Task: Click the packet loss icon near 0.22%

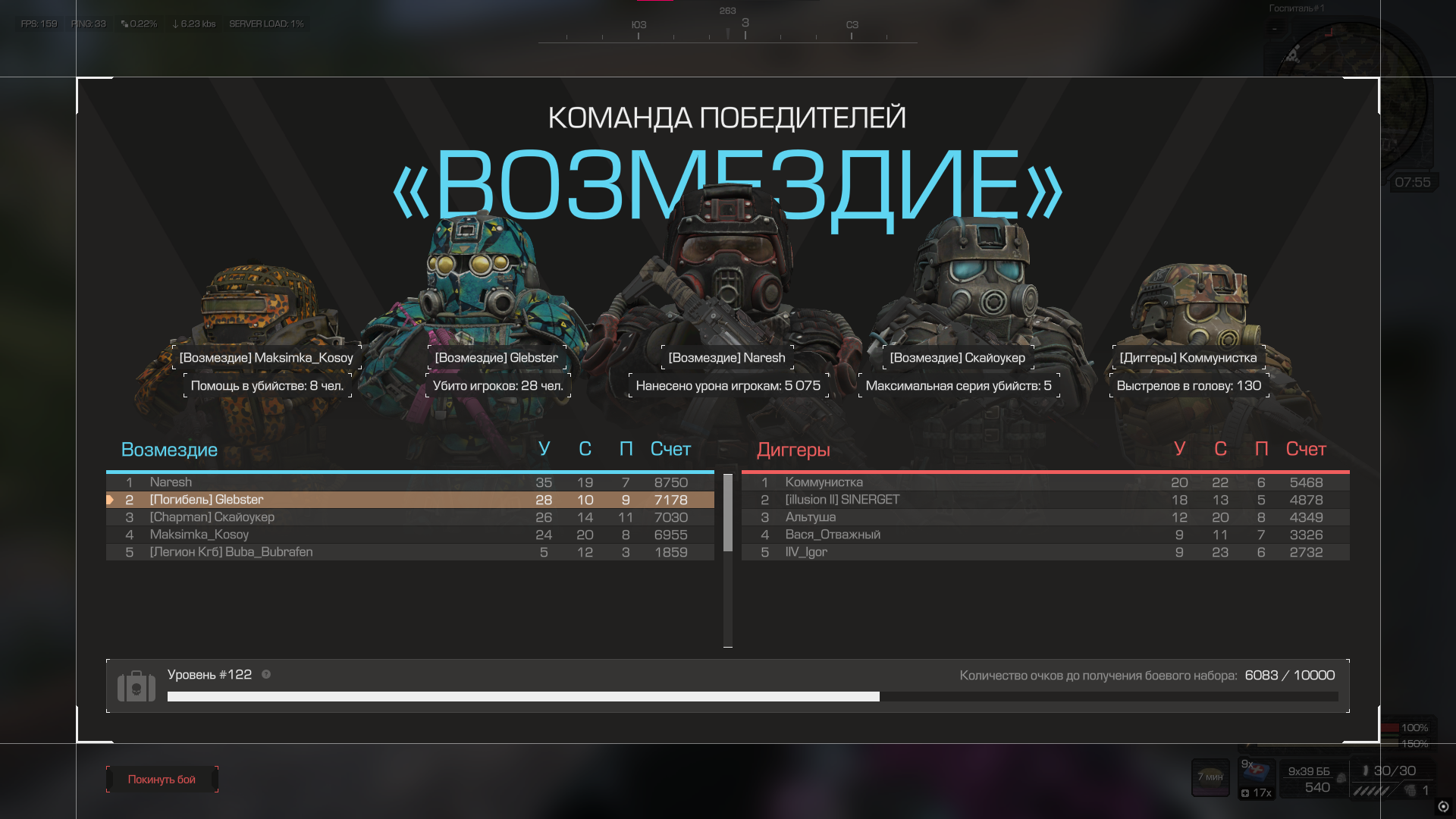Action: point(124,24)
